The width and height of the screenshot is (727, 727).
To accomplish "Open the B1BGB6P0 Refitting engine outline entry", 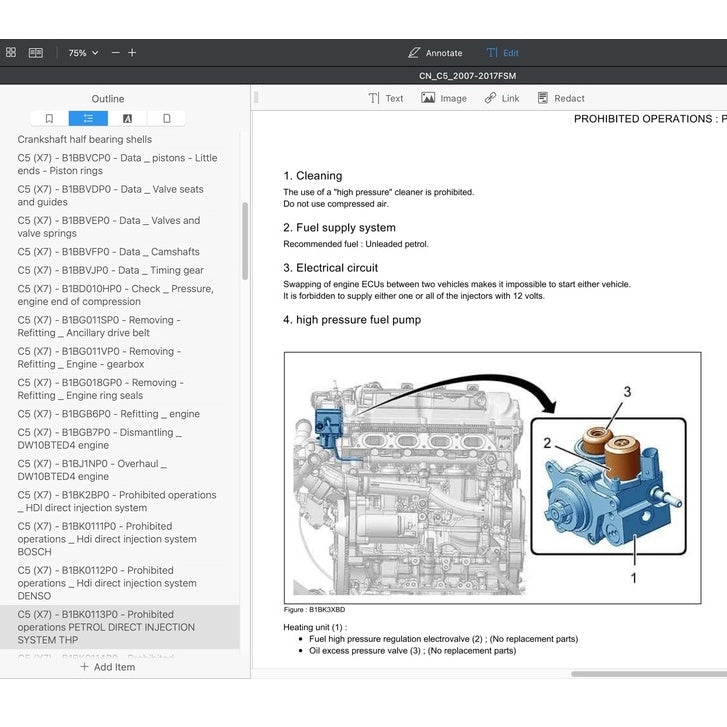I will click(108, 414).
